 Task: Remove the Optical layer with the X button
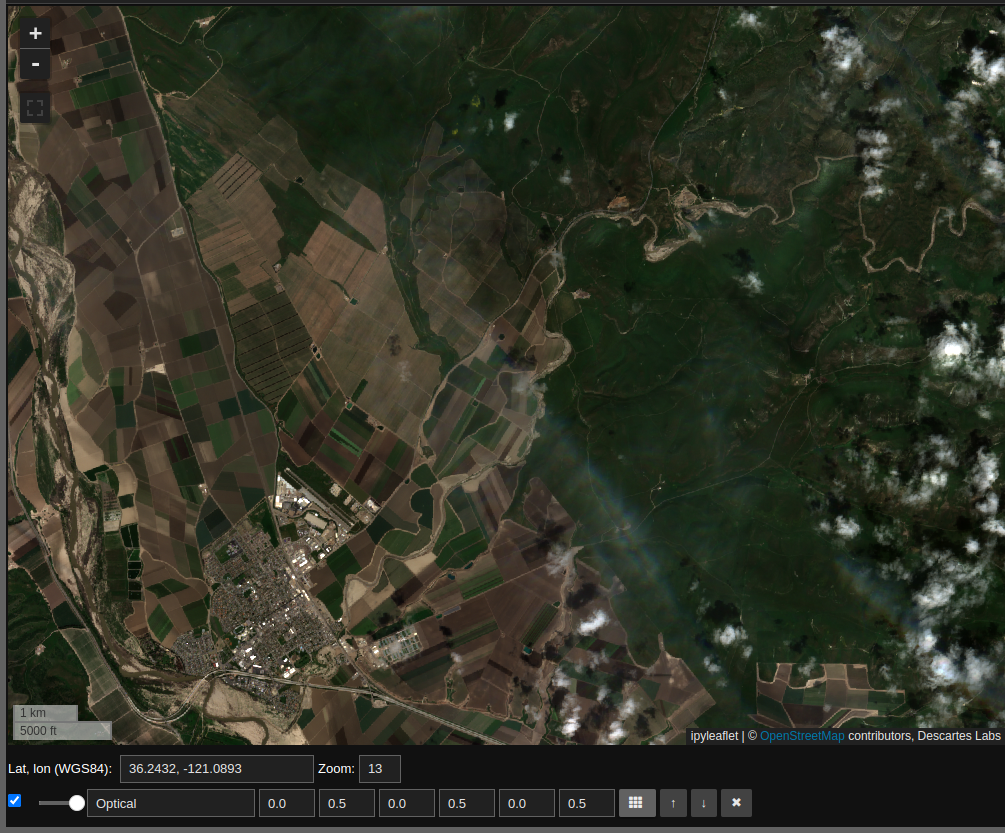coord(736,803)
